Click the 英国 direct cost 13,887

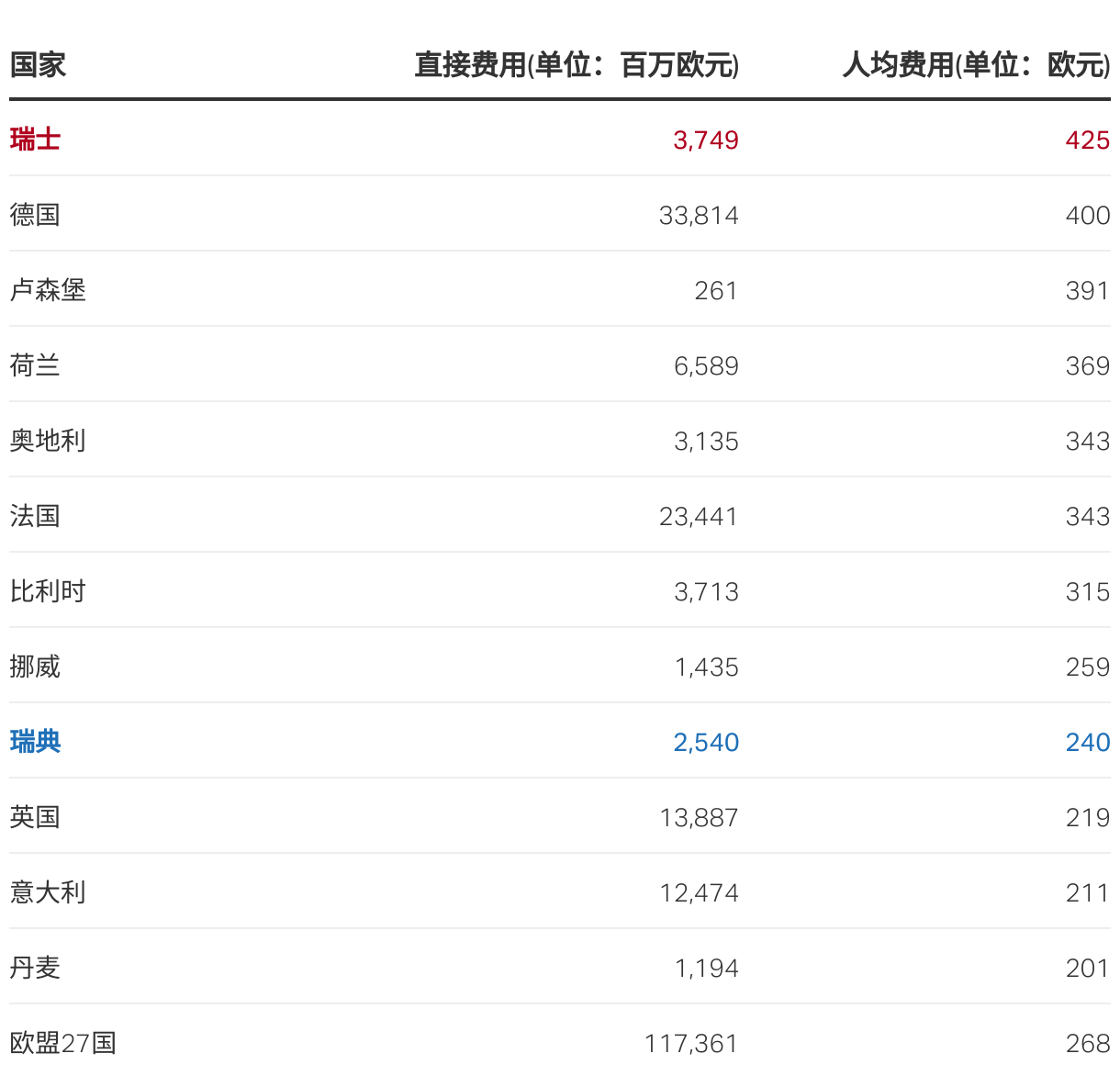pos(698,817)
